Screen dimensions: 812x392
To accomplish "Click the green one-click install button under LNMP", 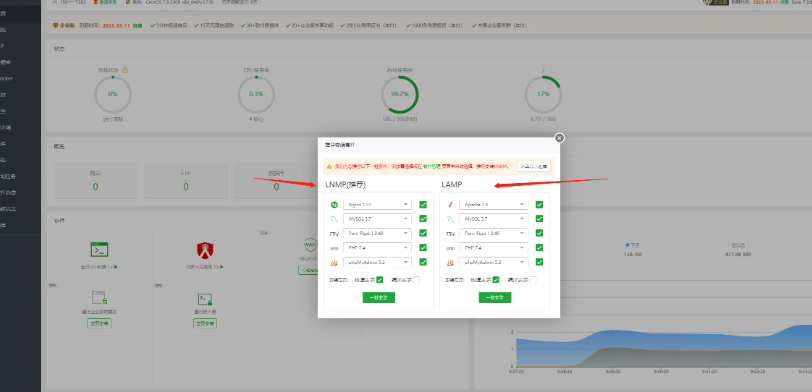I will pos(379,297).
